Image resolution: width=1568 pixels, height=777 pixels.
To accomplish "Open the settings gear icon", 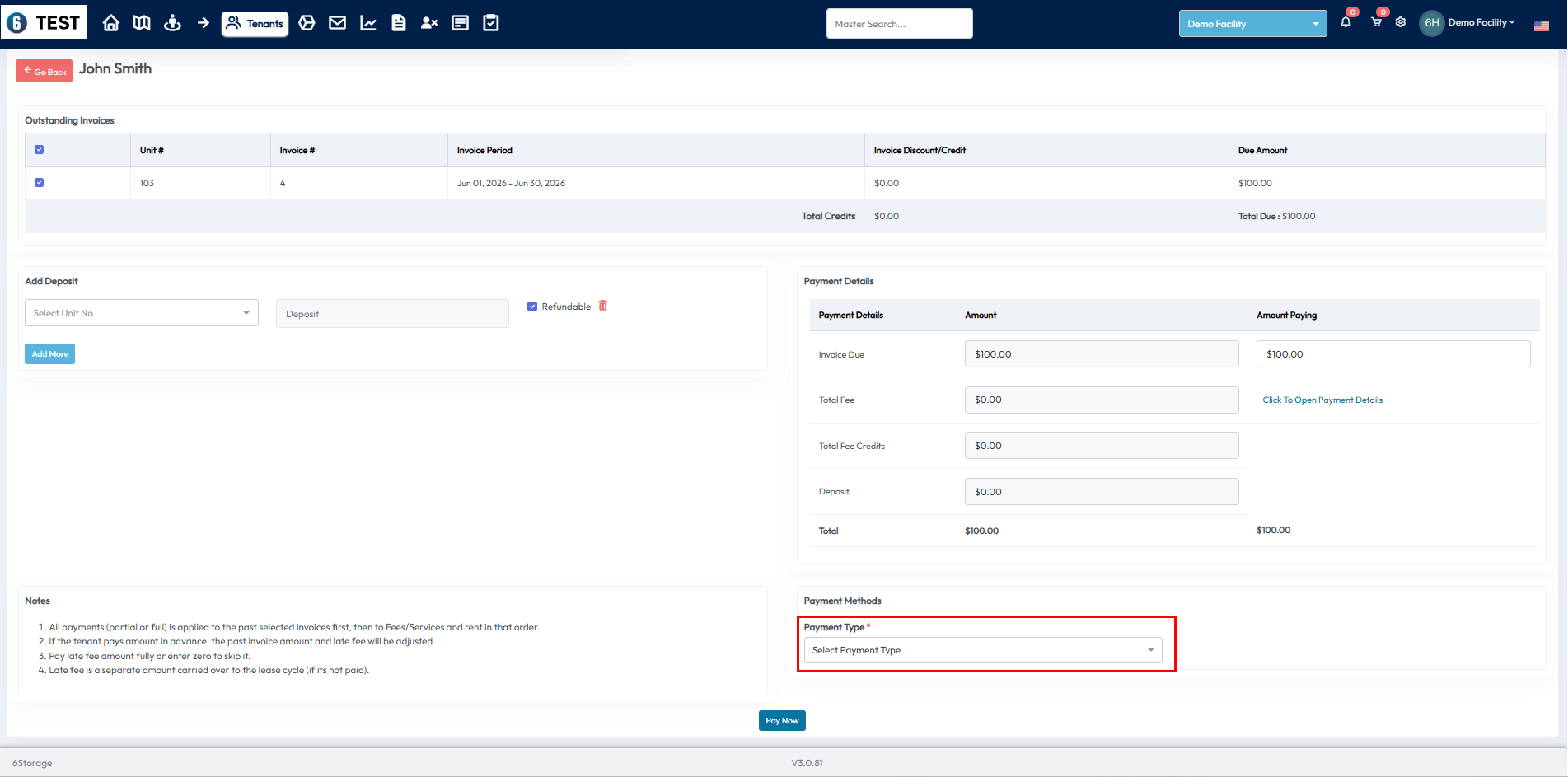I will 1401,22.
